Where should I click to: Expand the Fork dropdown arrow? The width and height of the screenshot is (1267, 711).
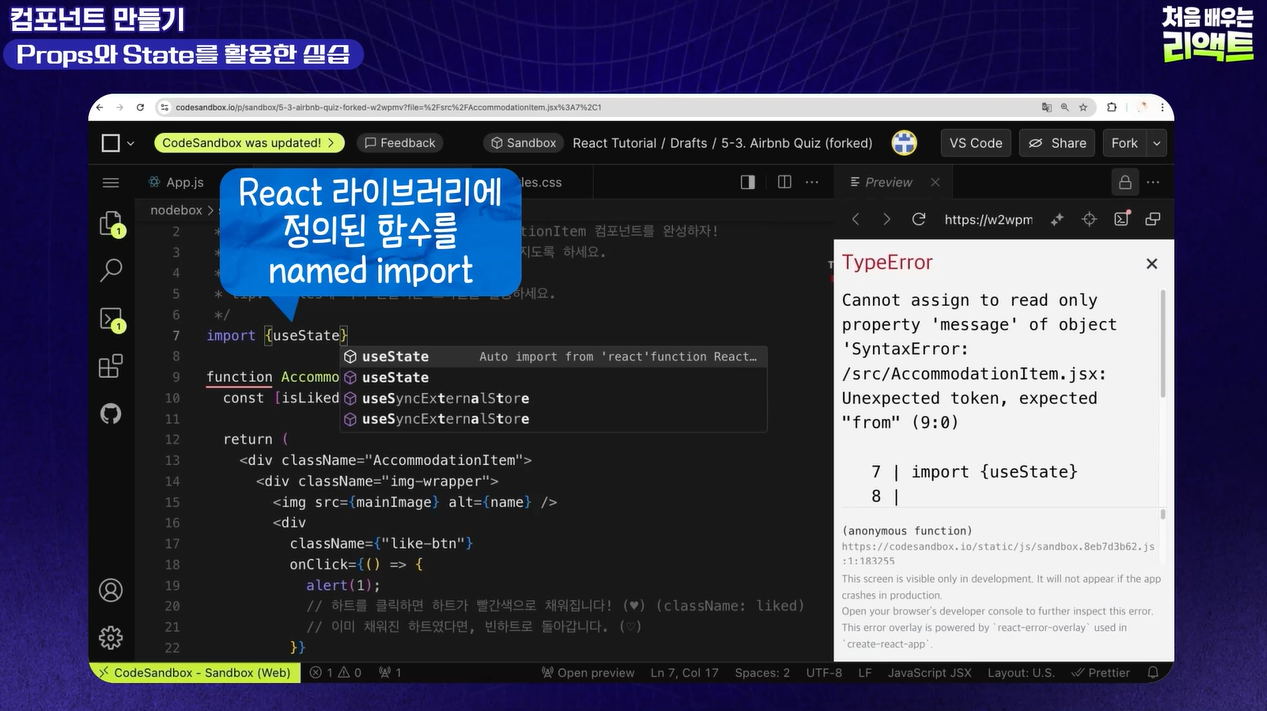[1157, 143]
